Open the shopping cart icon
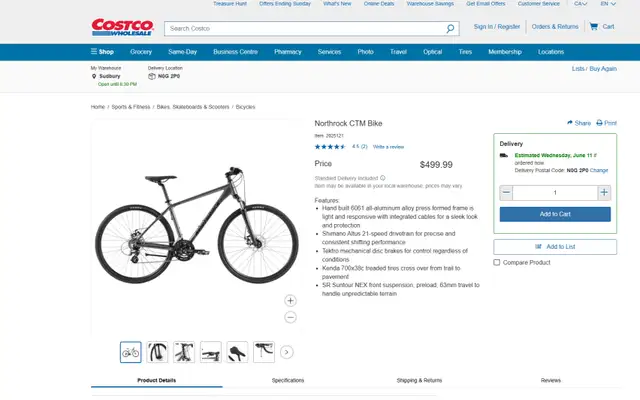Viewport: 640px width, 400px height. click(593, 27)
